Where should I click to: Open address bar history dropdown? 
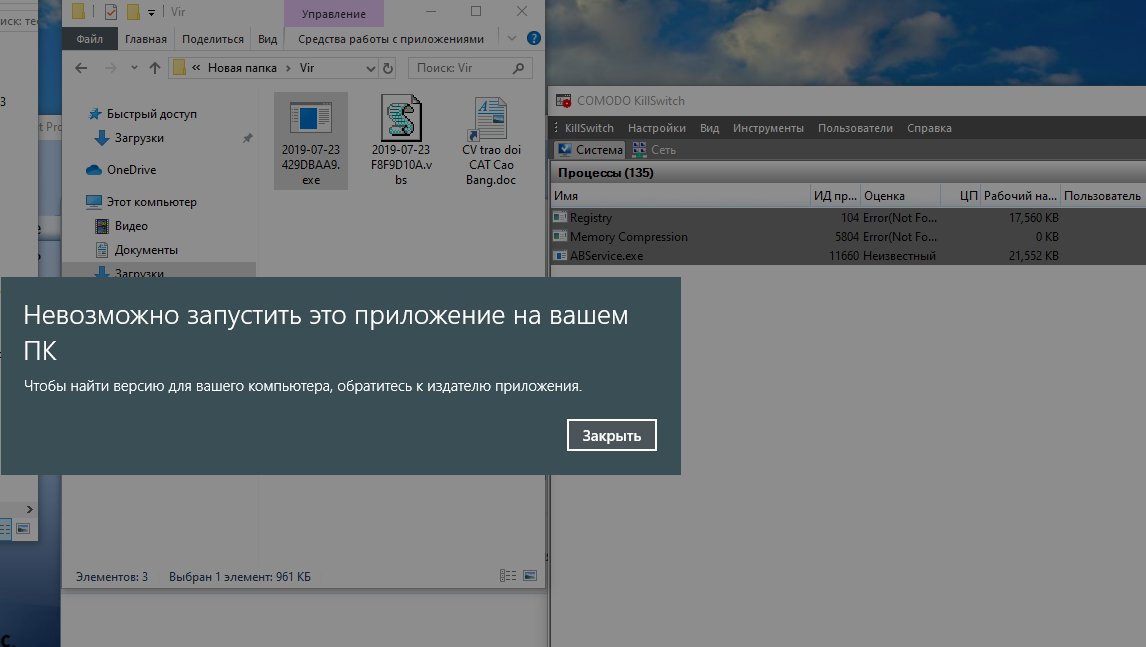point(371,68)
